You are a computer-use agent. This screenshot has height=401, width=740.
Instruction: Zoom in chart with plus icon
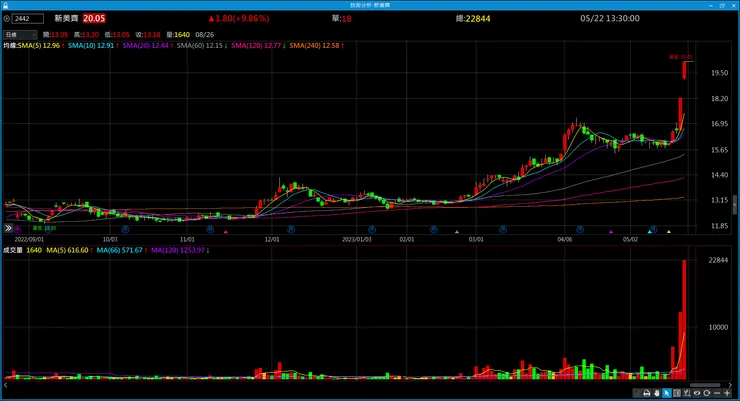[x=727, y=393]
